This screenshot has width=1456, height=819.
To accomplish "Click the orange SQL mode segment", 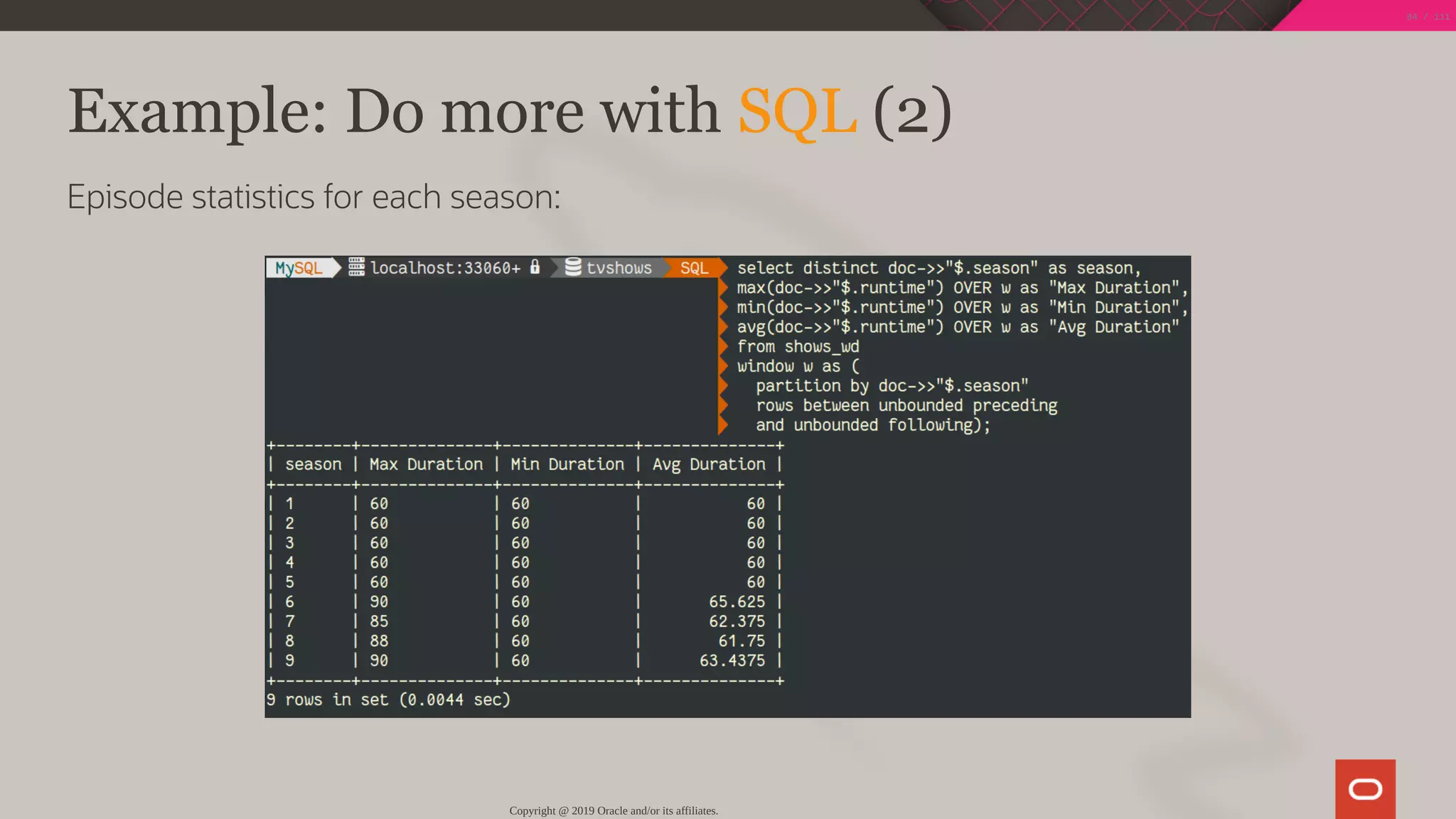I will [694, 268].
